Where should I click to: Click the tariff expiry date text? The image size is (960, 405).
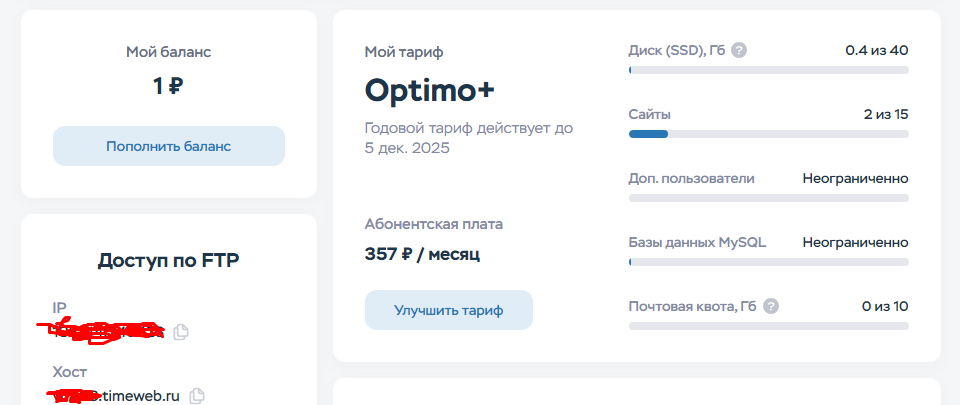(x=468, y=138)
